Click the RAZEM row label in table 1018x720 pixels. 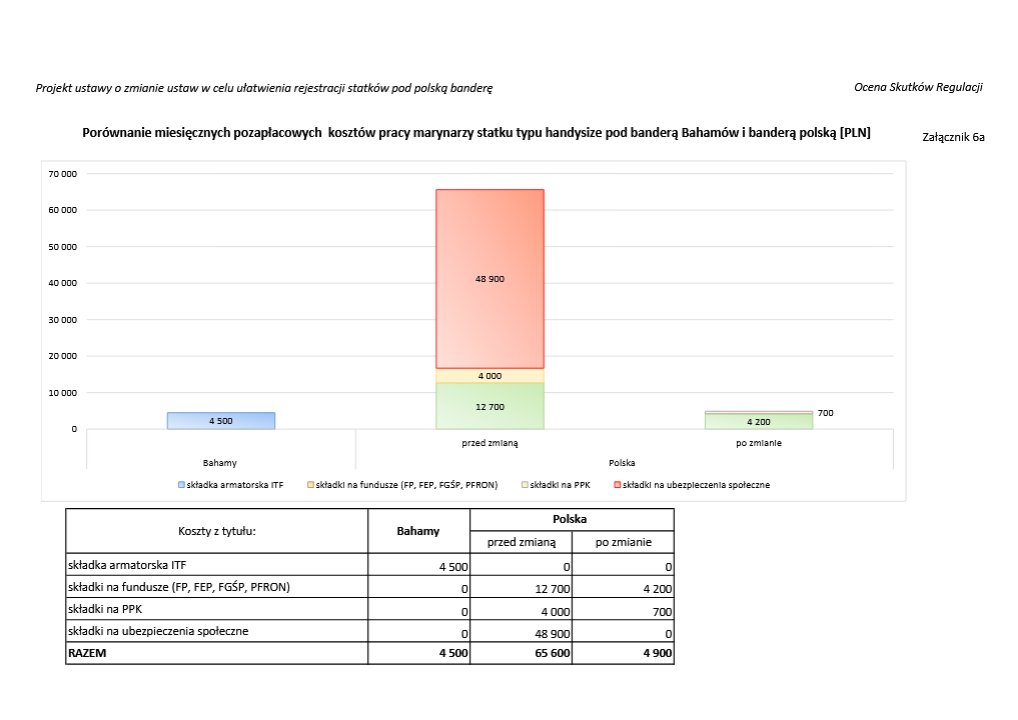click(x=87, y=654)
